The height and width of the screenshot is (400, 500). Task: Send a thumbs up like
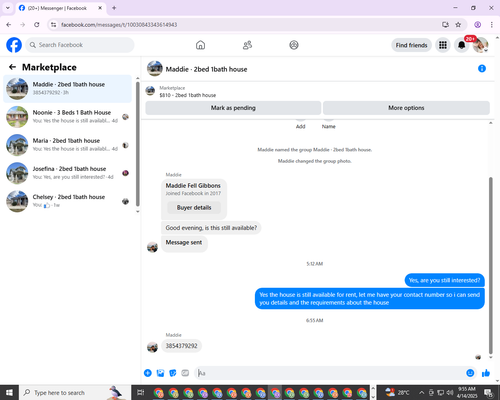[x=486, y=373]
